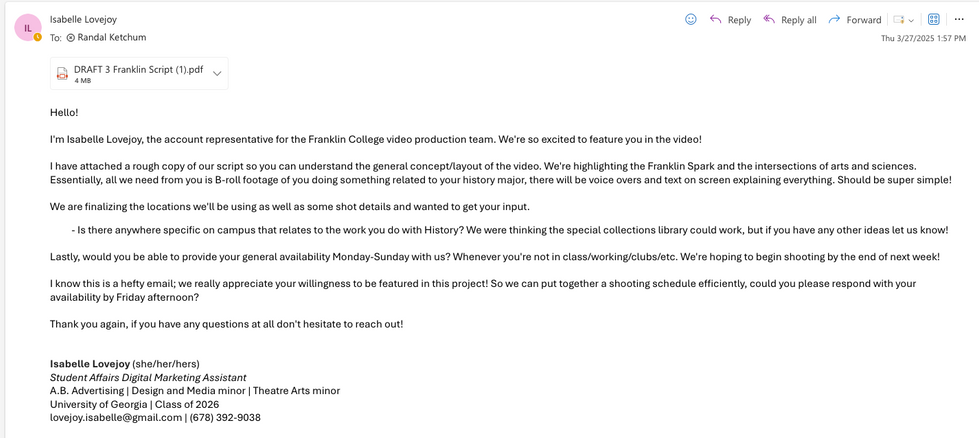The image size is (979, 438).
Task: Click Isabelle Lovejoy's IL avatar
Action: point(28,28)
